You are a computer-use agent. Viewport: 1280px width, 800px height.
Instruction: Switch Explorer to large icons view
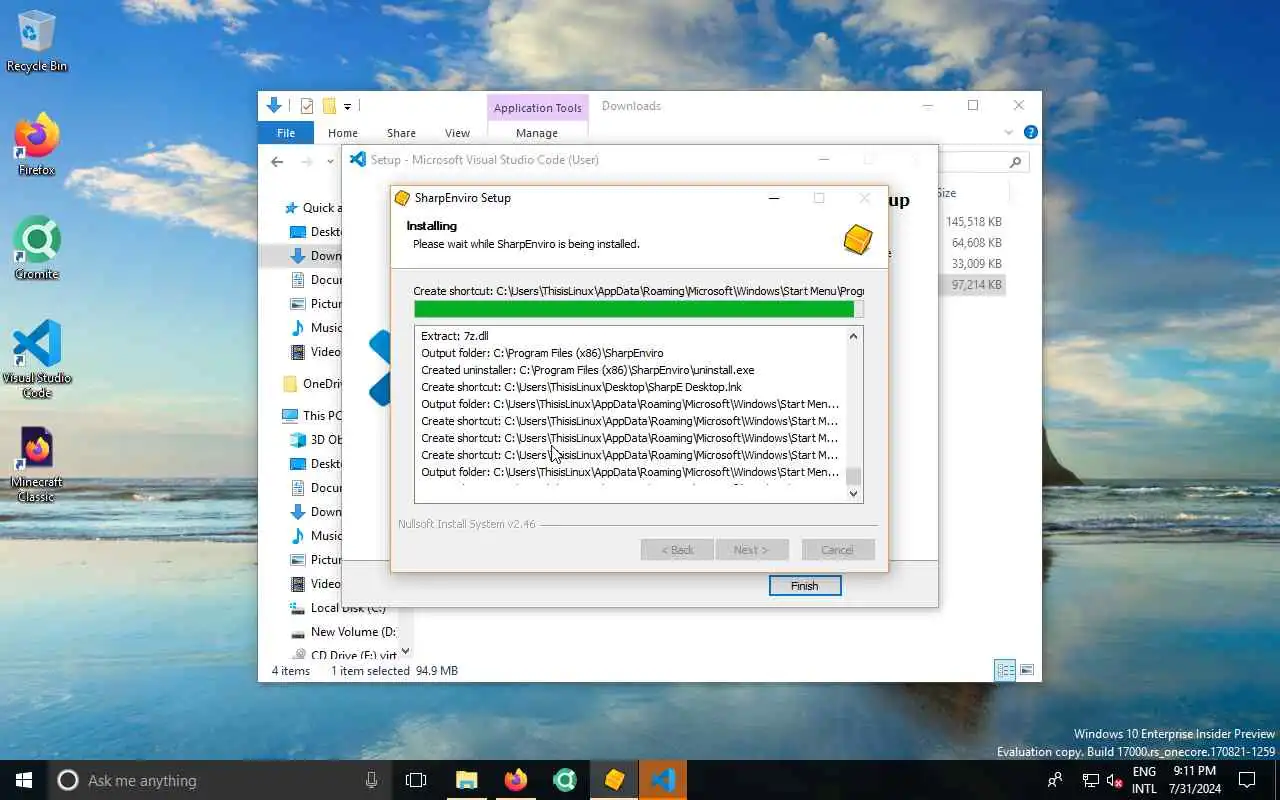1027,670
